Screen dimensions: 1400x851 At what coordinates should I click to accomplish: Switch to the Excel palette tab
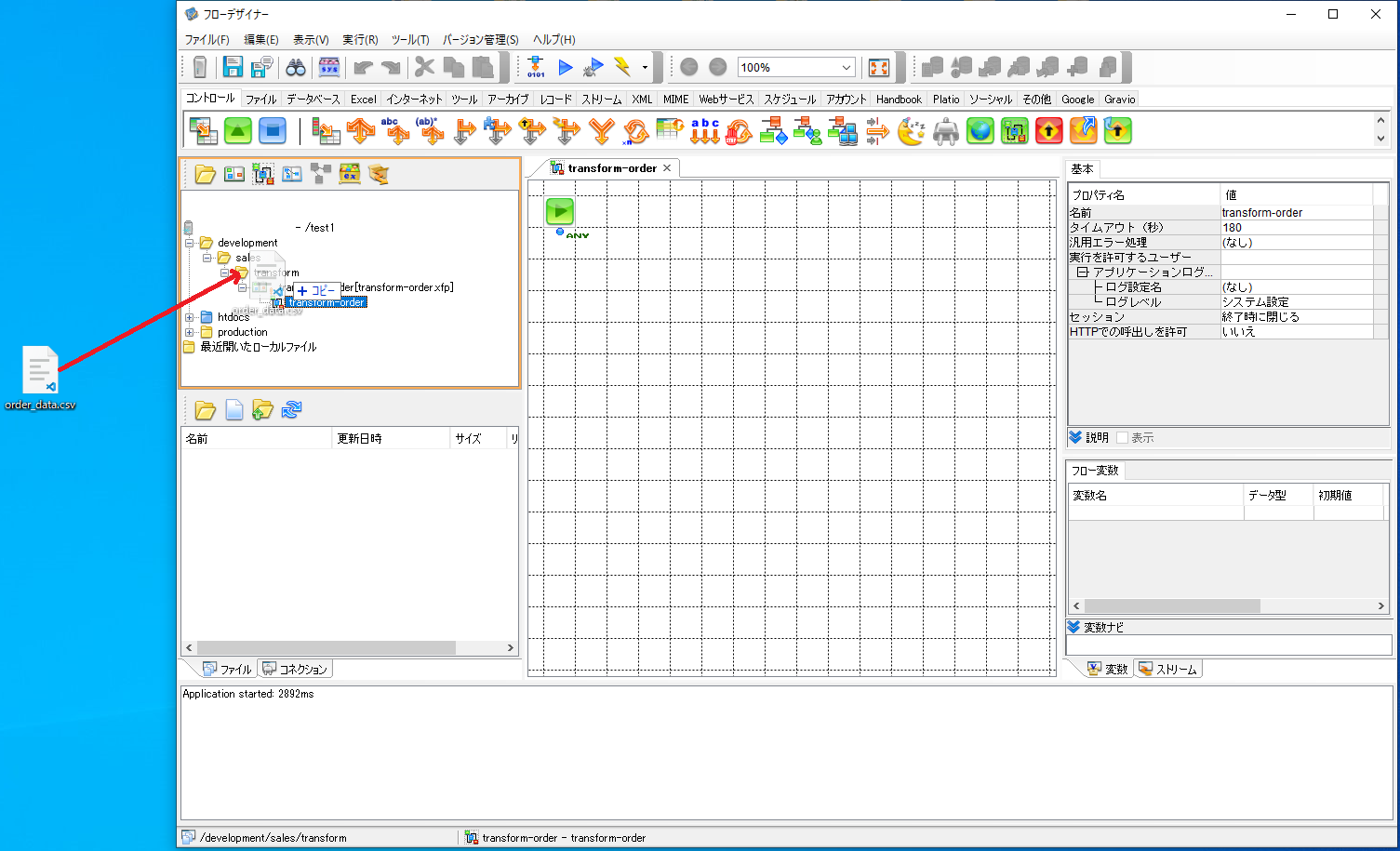point(364,99)
